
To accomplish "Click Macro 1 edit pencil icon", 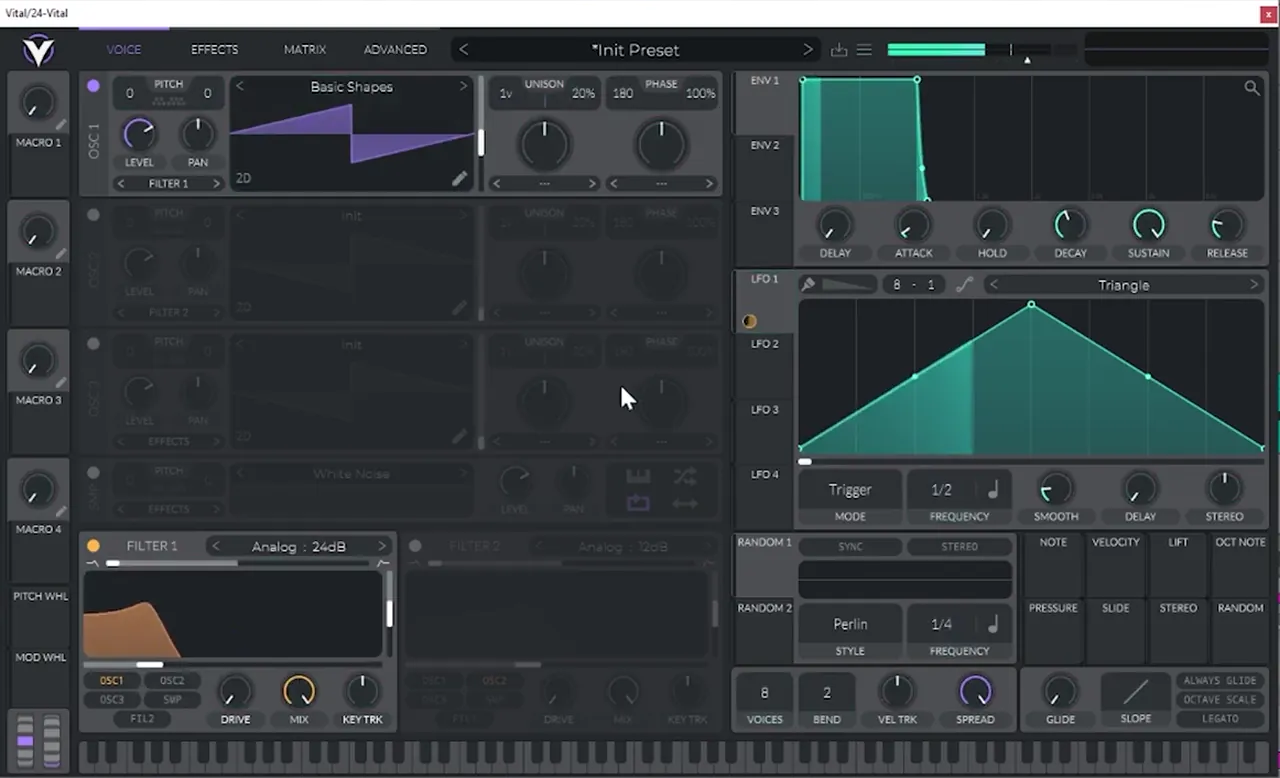I will point(62,125).
